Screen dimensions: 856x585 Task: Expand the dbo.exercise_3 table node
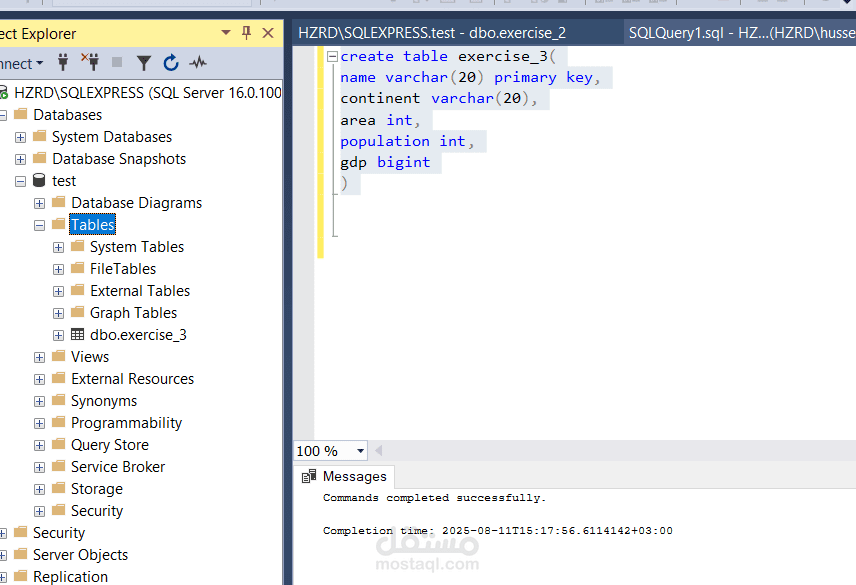coord(58,335)
